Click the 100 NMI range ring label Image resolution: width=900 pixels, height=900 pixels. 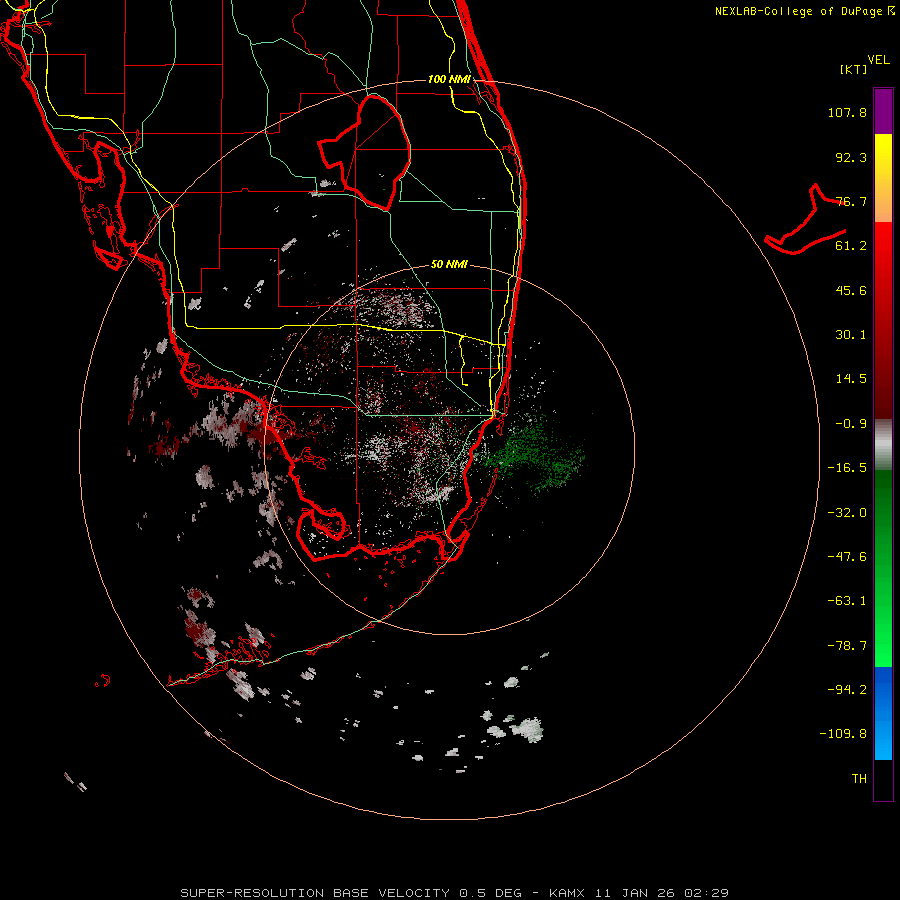449,79
